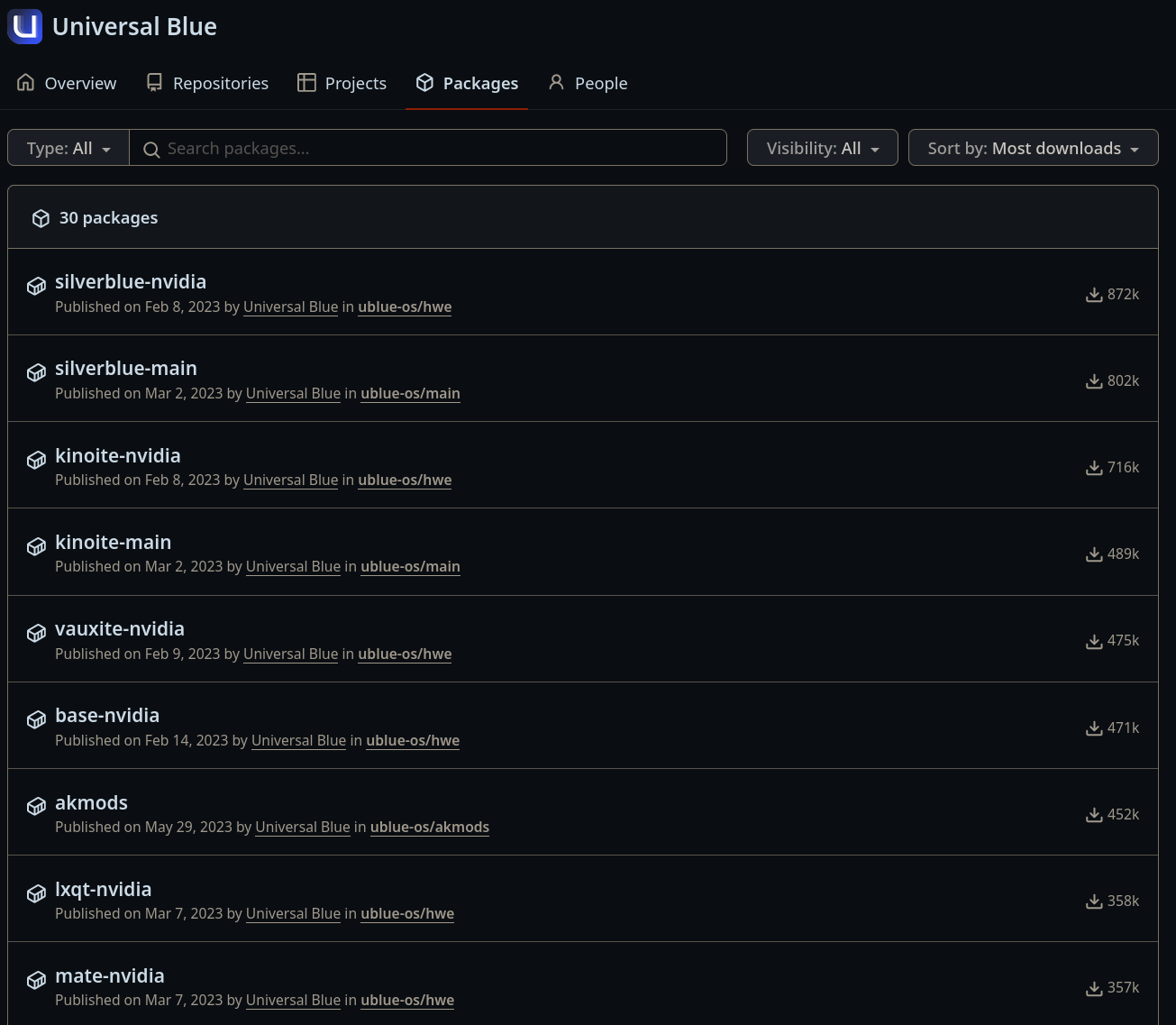1176x1025 pixels.
Task: Click the package icon beside vauxite-nvidia
Action: point(36,634)
